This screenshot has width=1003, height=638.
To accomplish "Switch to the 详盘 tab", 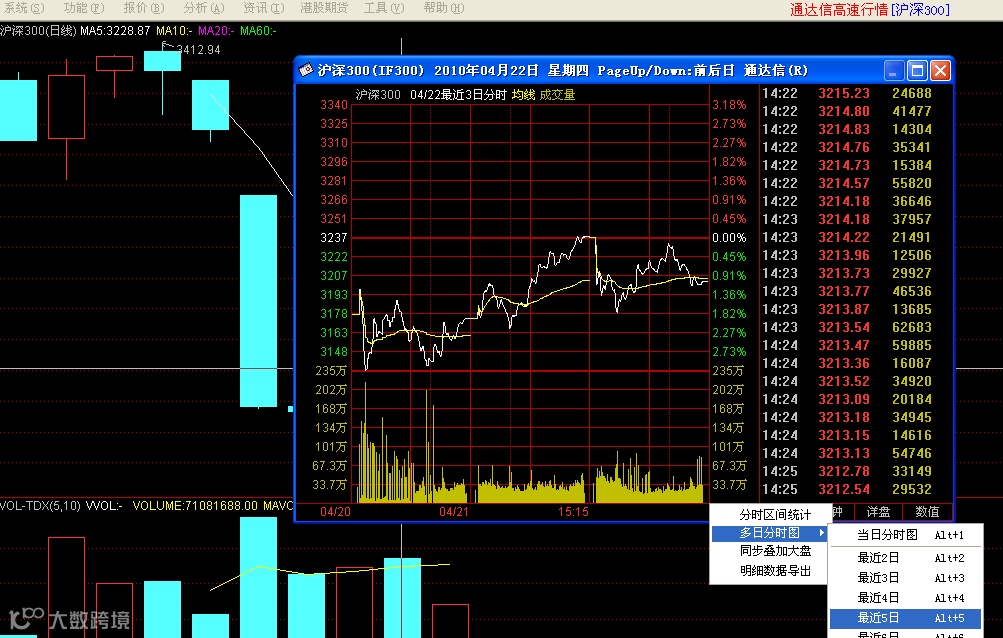I will [x=878, y=512].
